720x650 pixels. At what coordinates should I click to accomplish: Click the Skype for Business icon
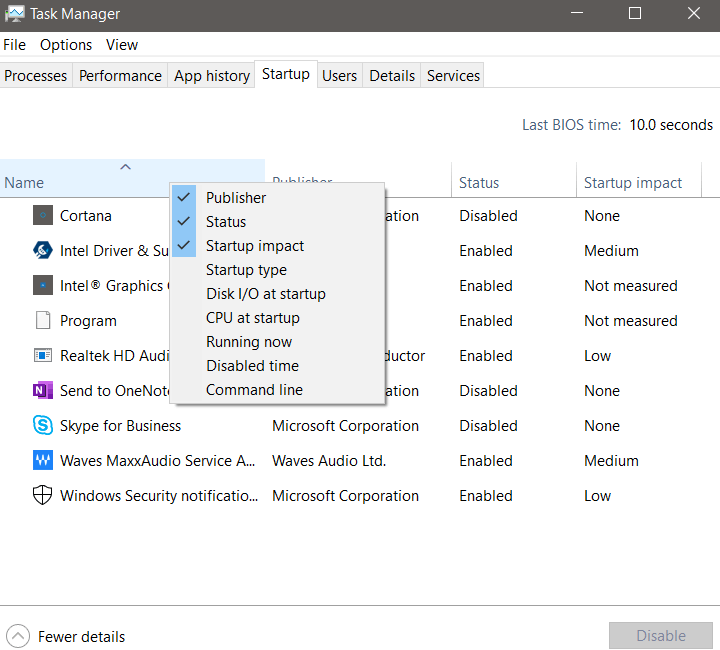tap(43, 425)
